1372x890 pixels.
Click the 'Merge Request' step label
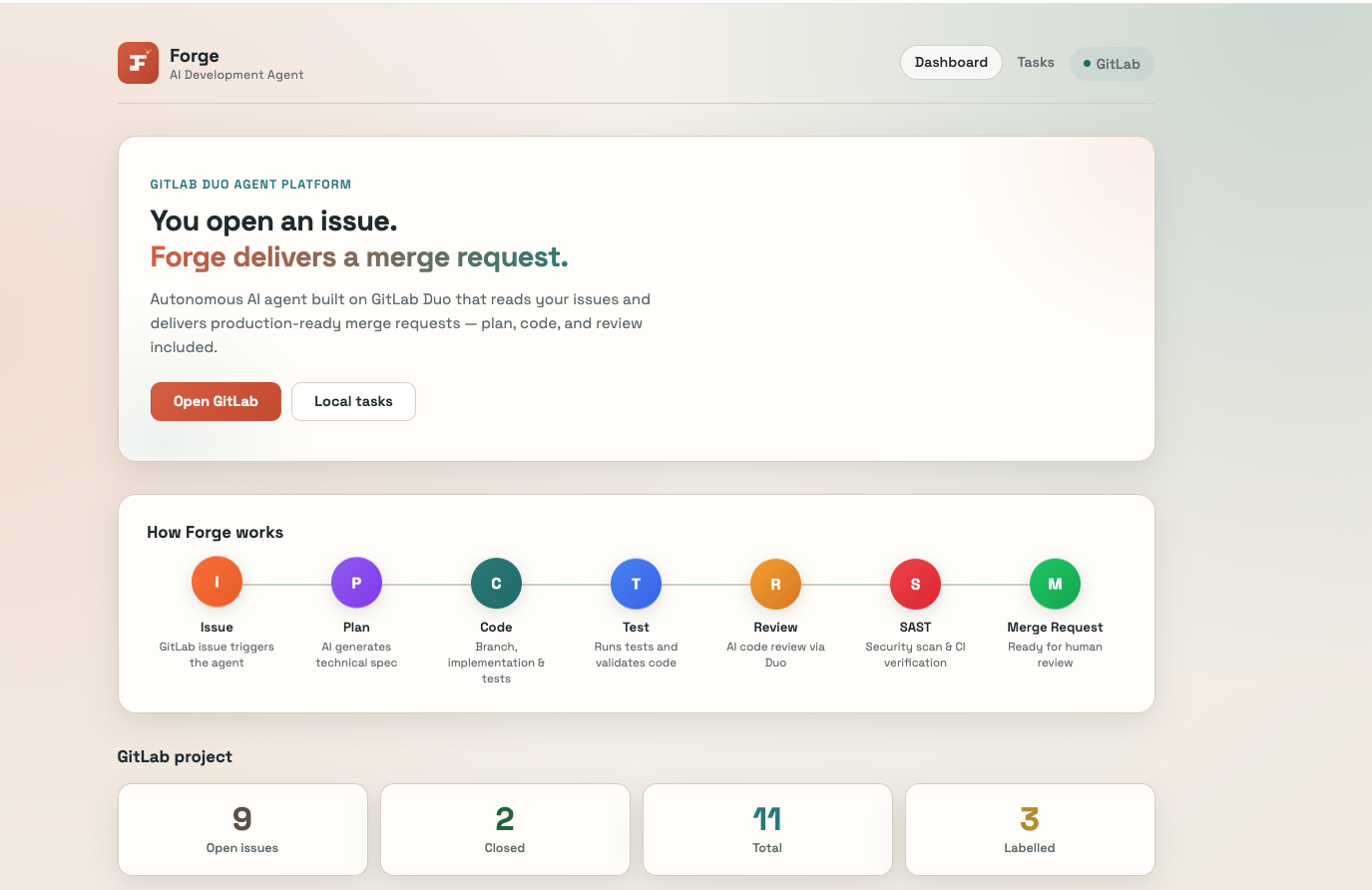coord(1055,628)
